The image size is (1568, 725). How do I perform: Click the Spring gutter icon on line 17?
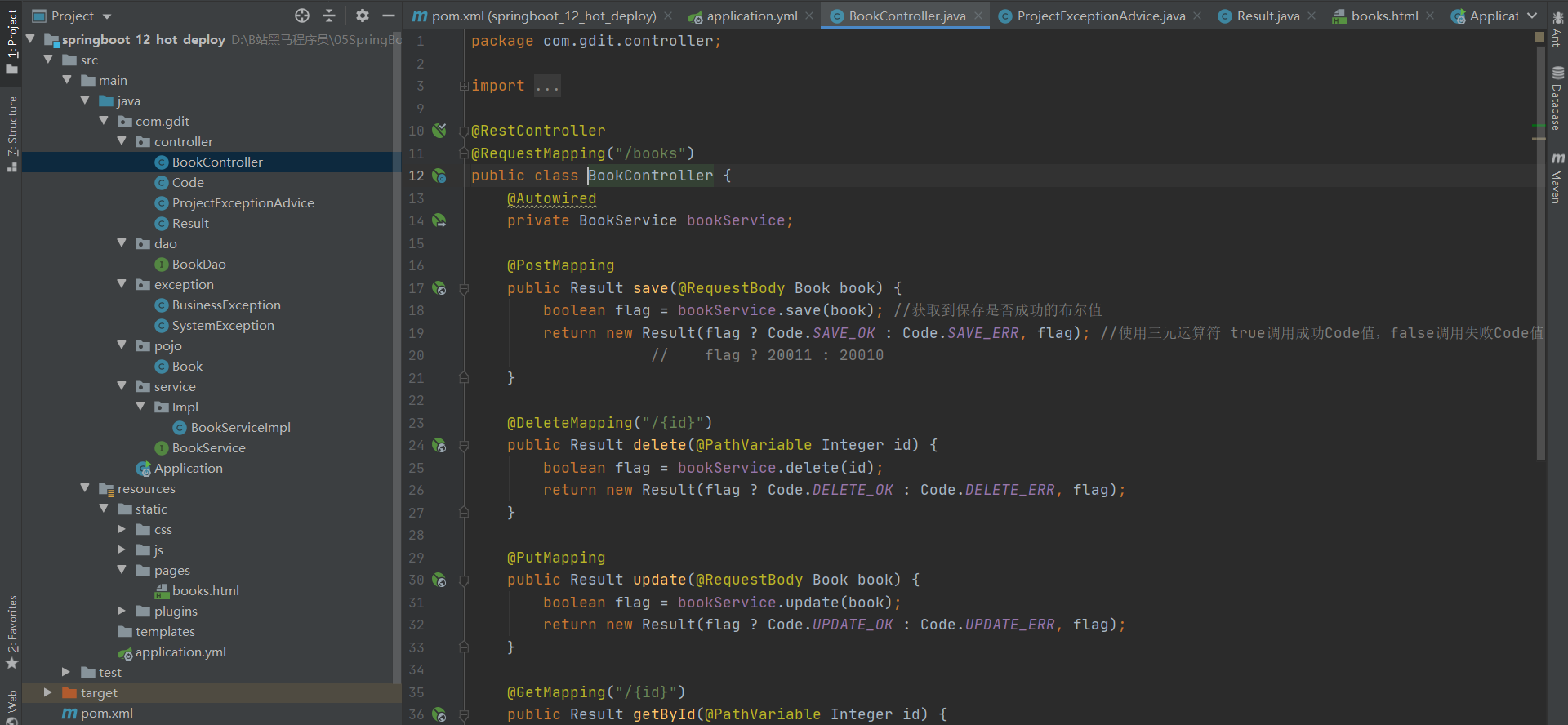pos(439,288)
